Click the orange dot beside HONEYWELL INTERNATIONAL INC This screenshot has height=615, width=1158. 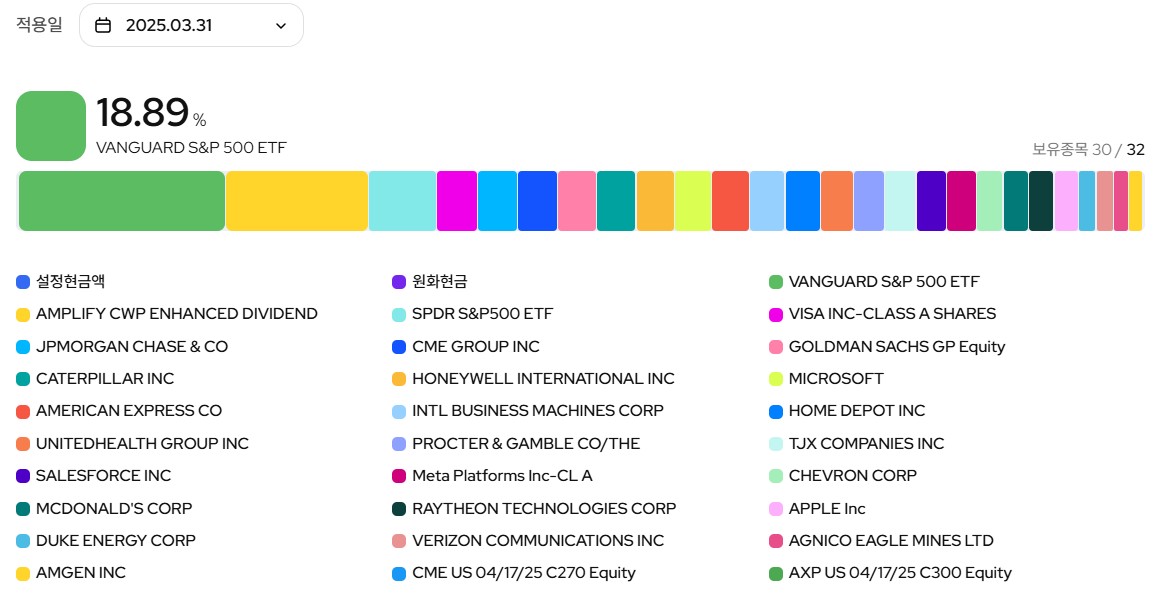399,379
